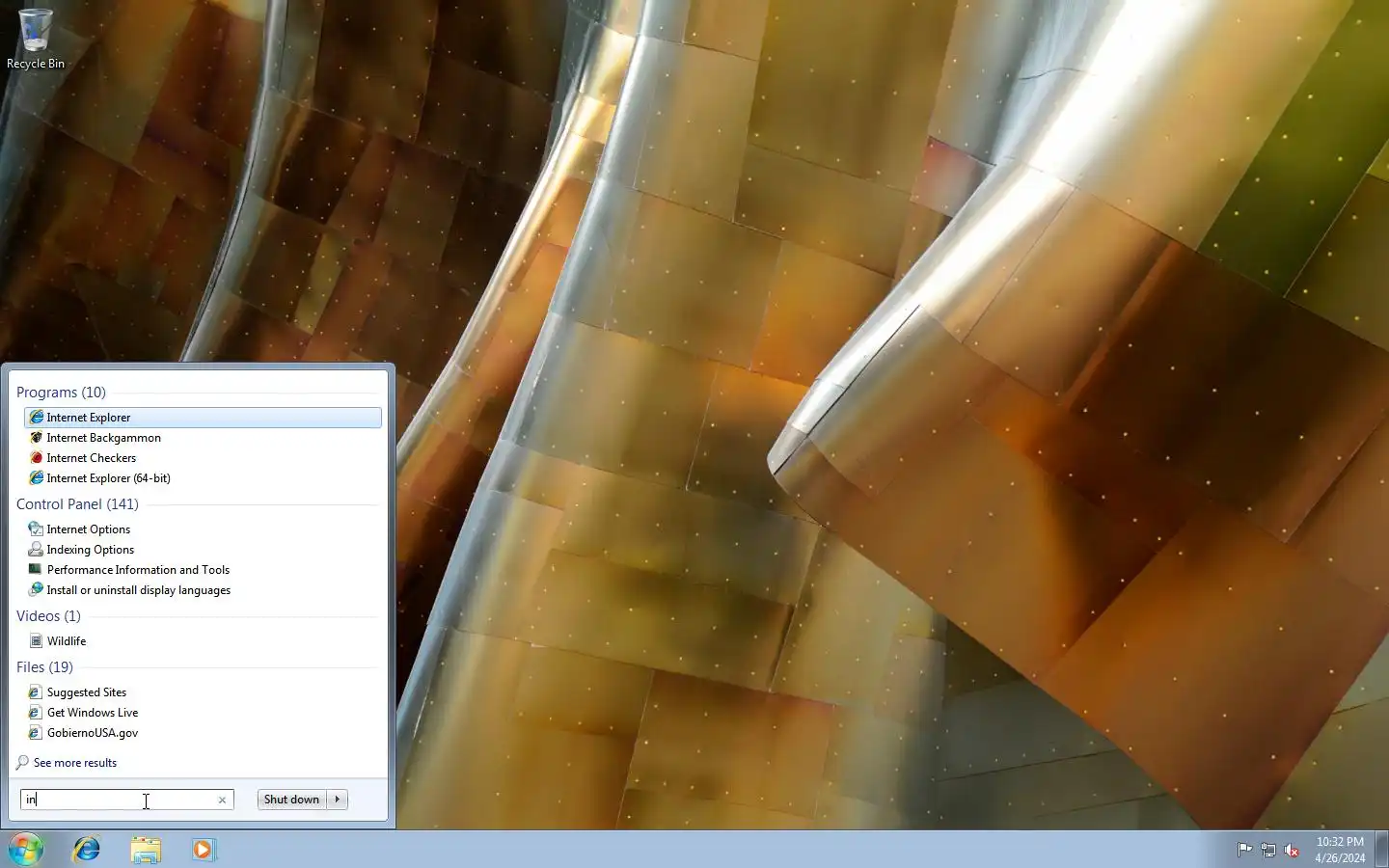This screenshot has height=868, width=1389.
Task: Select the Suggested Sites result text
Action: tap(87, 692)
